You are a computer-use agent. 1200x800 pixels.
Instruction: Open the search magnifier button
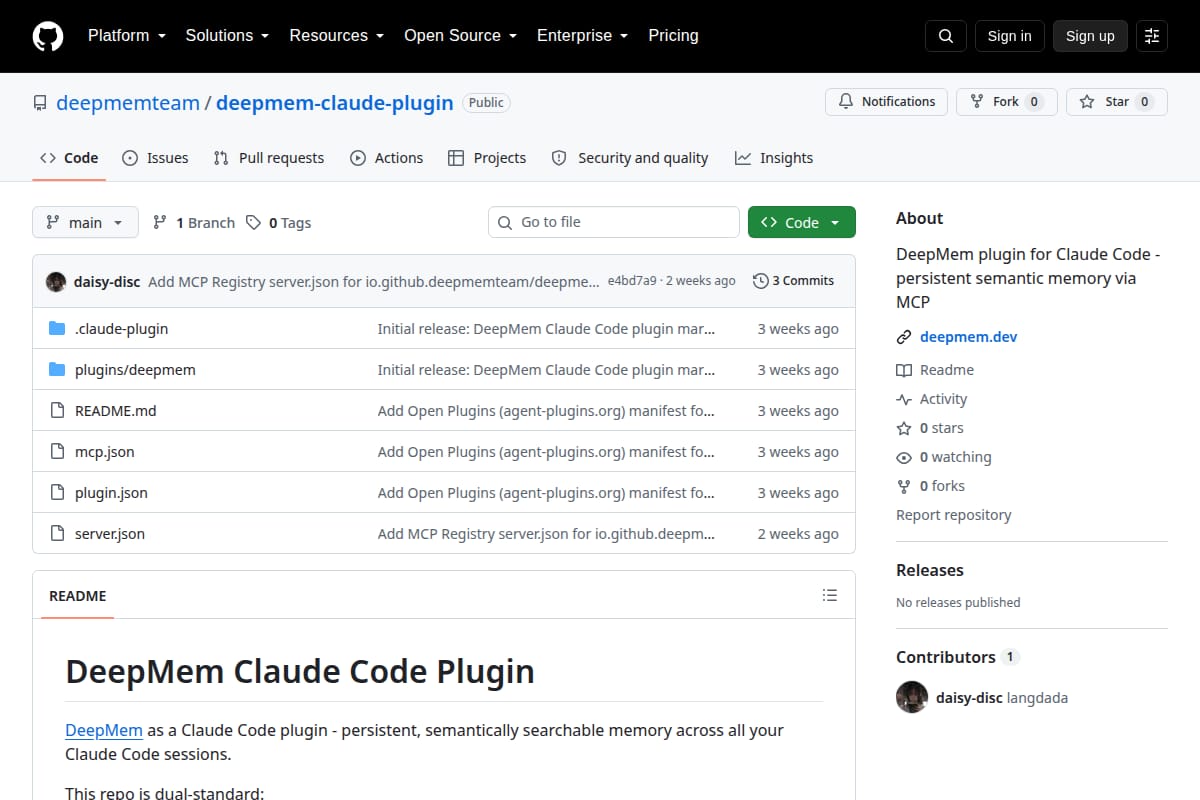click(x=946, y=36)
